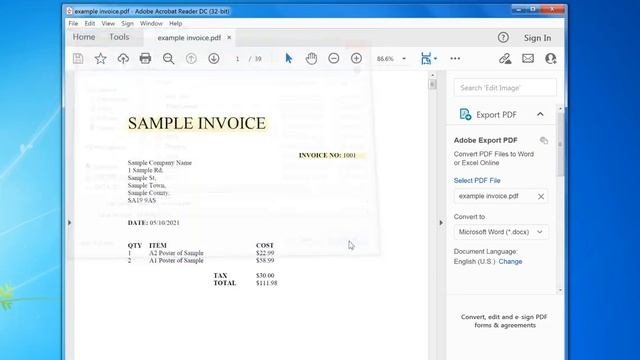Click the TOTAL $111.98 amount

pos(267,283)
